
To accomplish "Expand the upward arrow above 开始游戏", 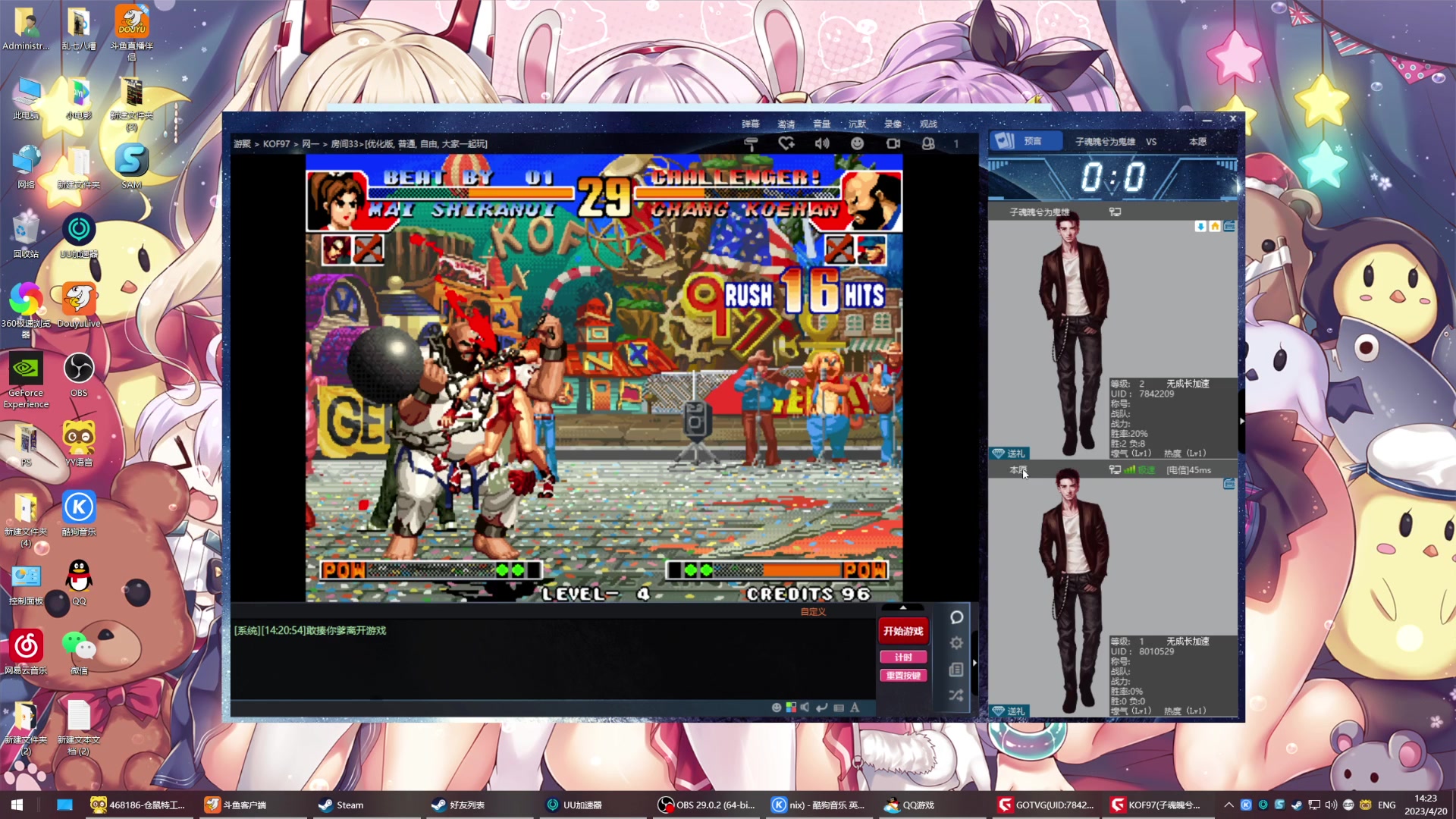I will coord(902,607).
